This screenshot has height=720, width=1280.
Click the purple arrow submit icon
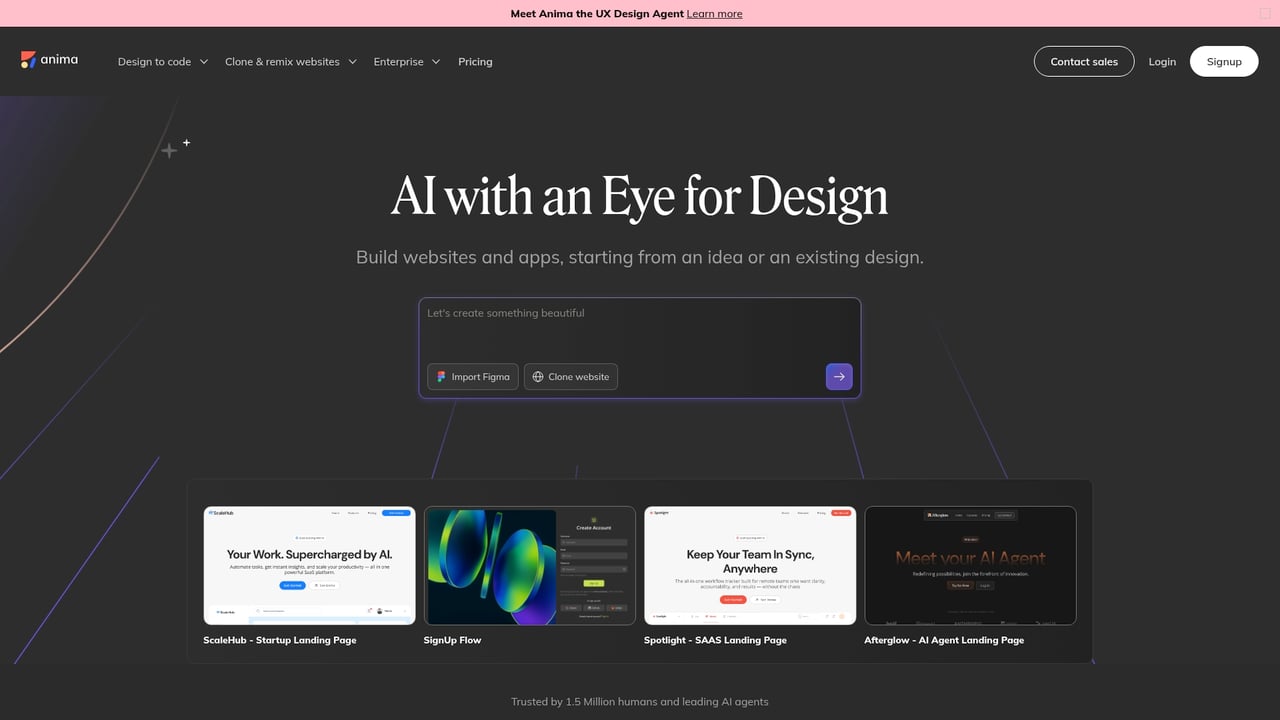tap(838, 376)
